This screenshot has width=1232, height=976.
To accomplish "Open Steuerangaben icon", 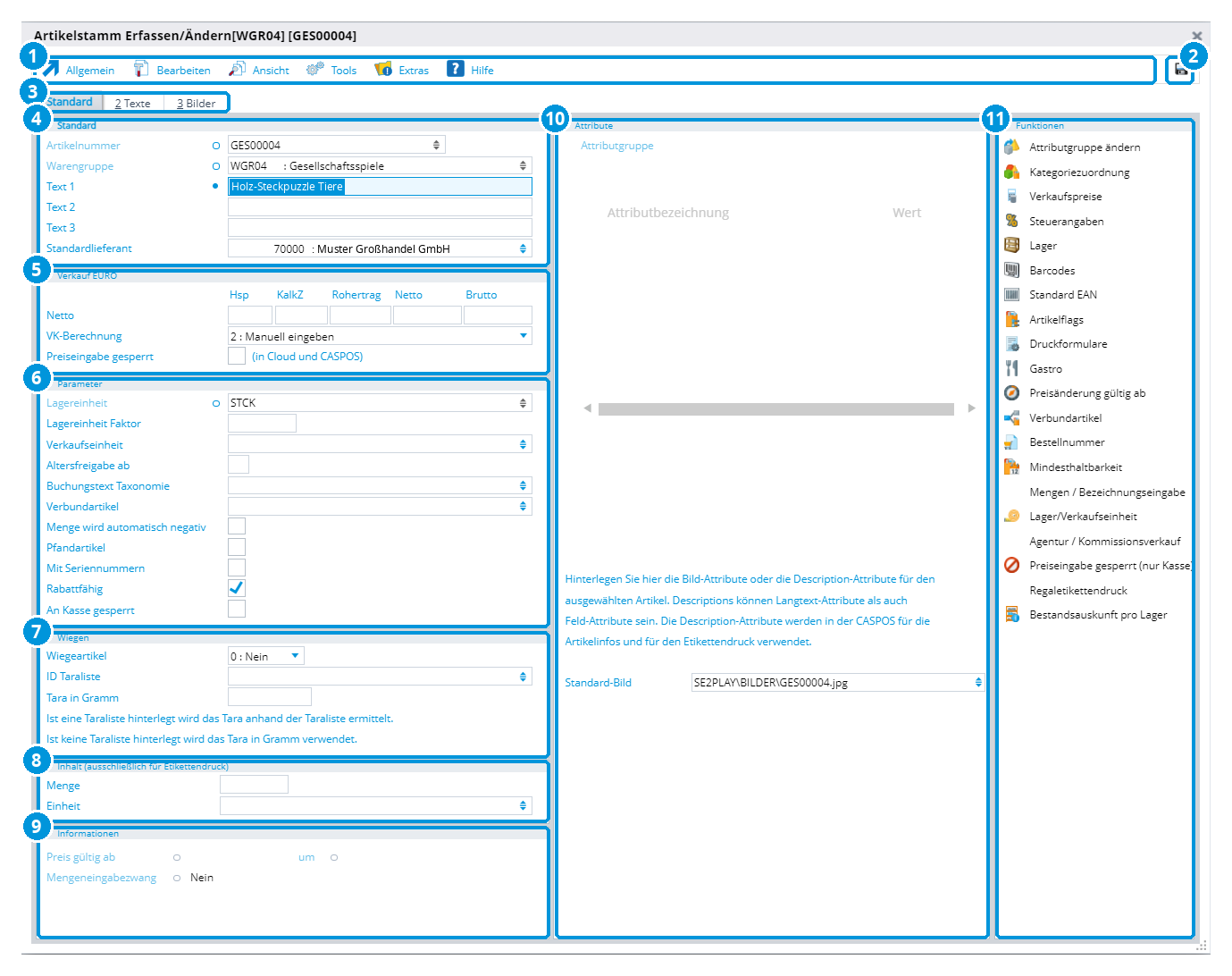I will tap(1011, 221).
